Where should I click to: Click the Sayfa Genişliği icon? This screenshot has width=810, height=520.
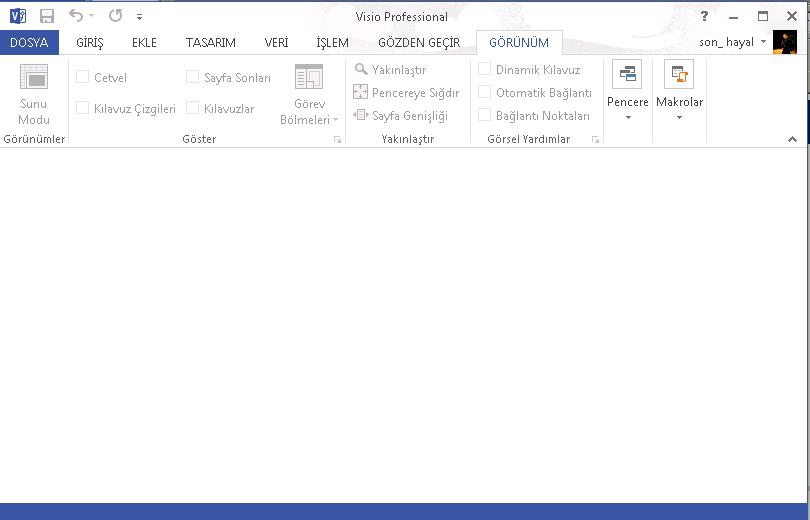[x=361, y=116]
